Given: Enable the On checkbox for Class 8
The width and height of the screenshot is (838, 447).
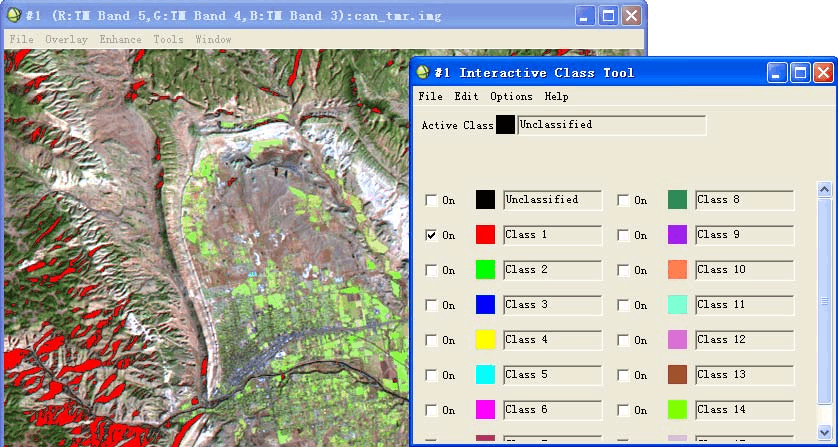Looking at the screenshot, I should coord(623,201).
